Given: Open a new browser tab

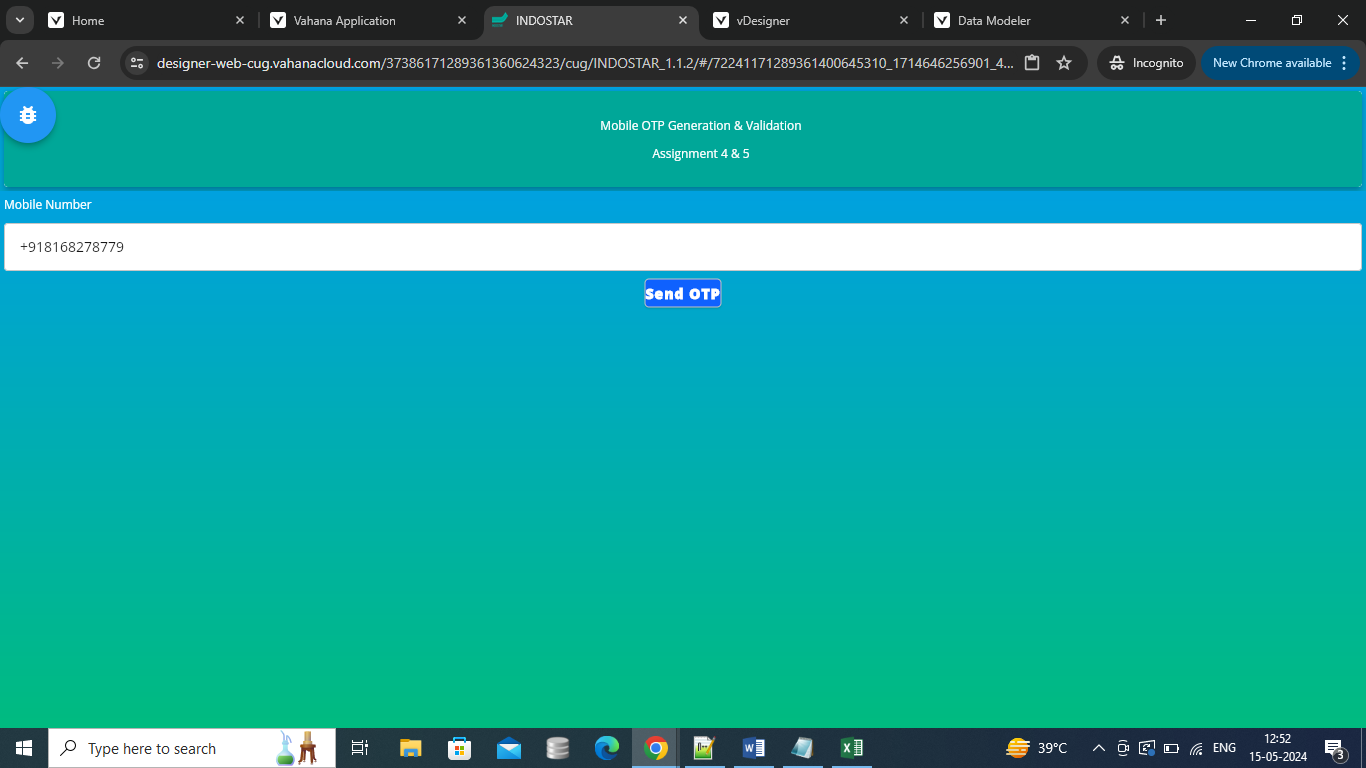Looking at the screenshot, I should [x=1161, y=20].
